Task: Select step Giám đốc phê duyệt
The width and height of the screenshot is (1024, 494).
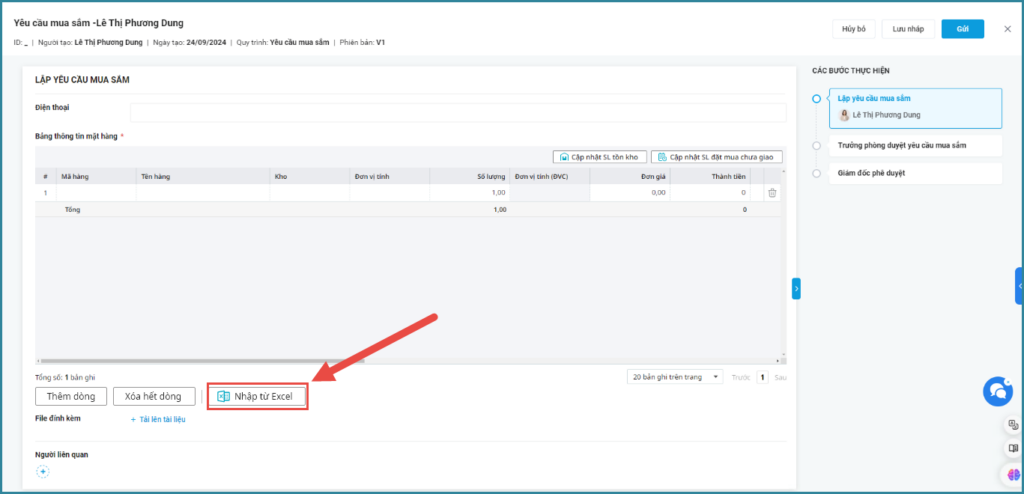Action: tap(915, 173)
